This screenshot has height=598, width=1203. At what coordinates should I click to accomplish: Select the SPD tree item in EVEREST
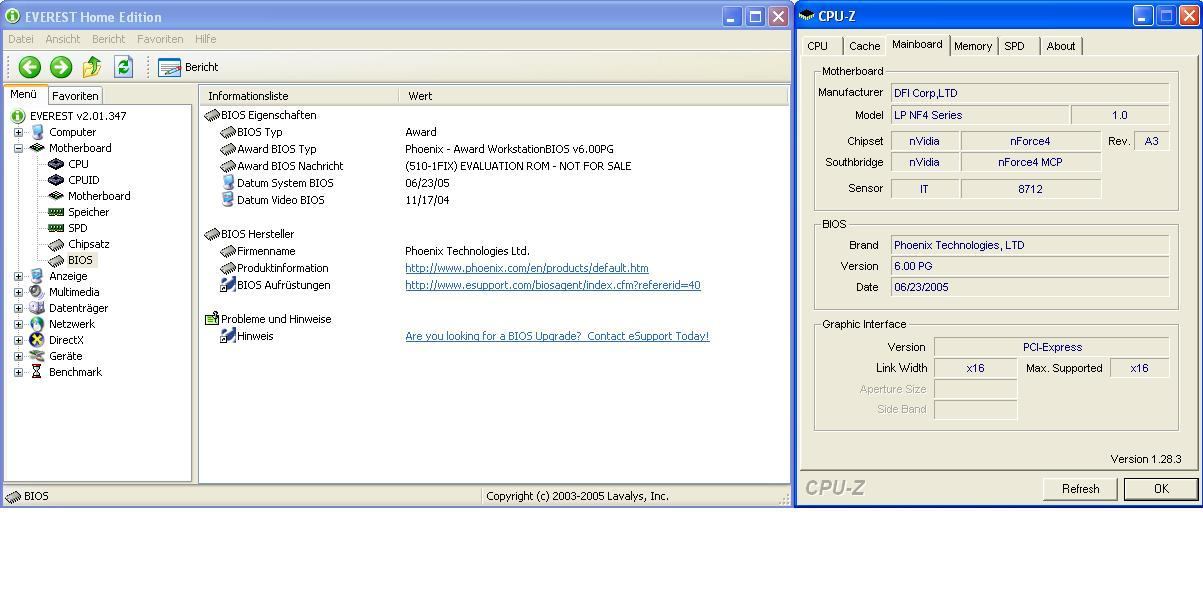pos(77,228)
